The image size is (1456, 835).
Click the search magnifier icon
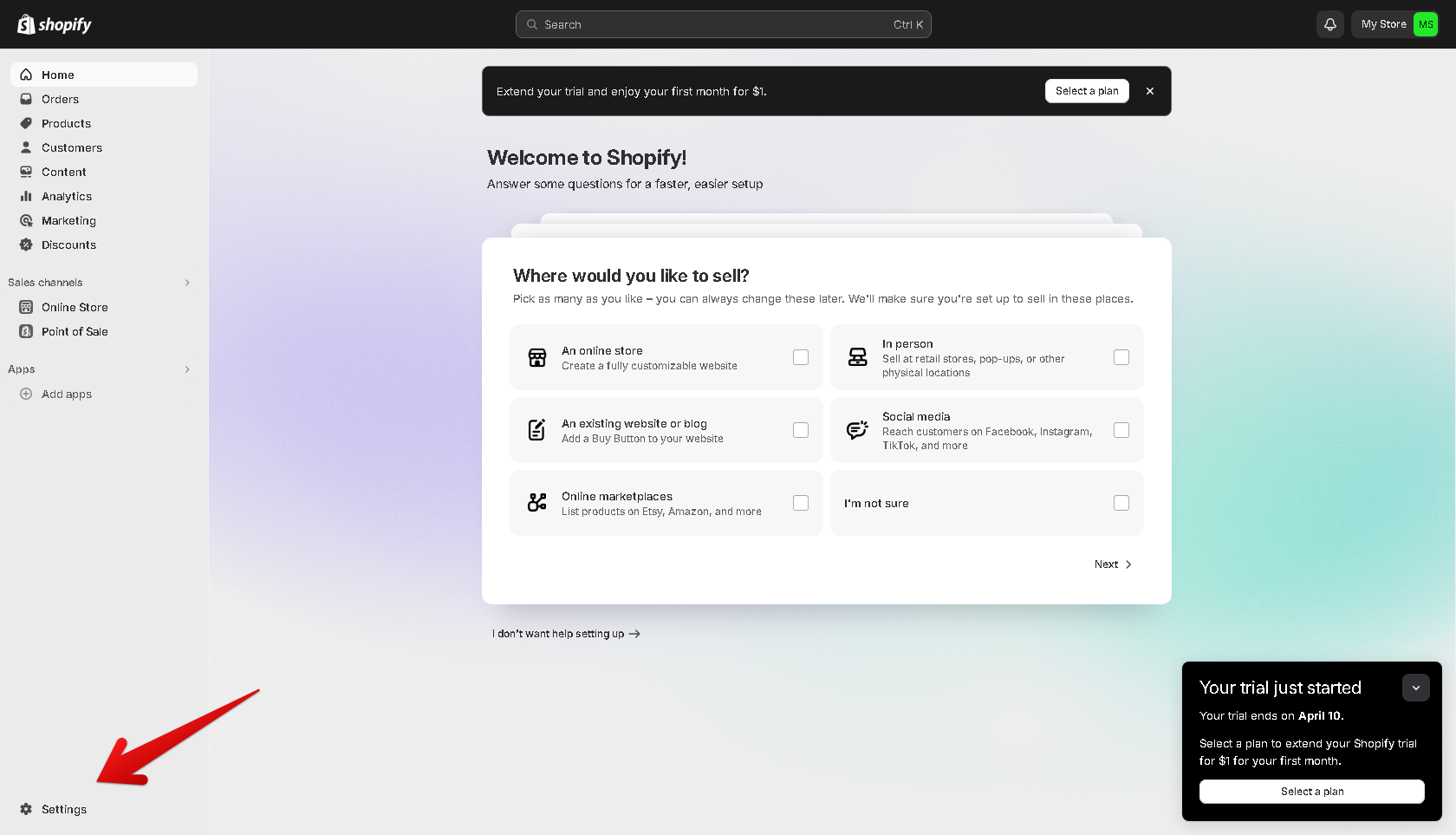532,24
